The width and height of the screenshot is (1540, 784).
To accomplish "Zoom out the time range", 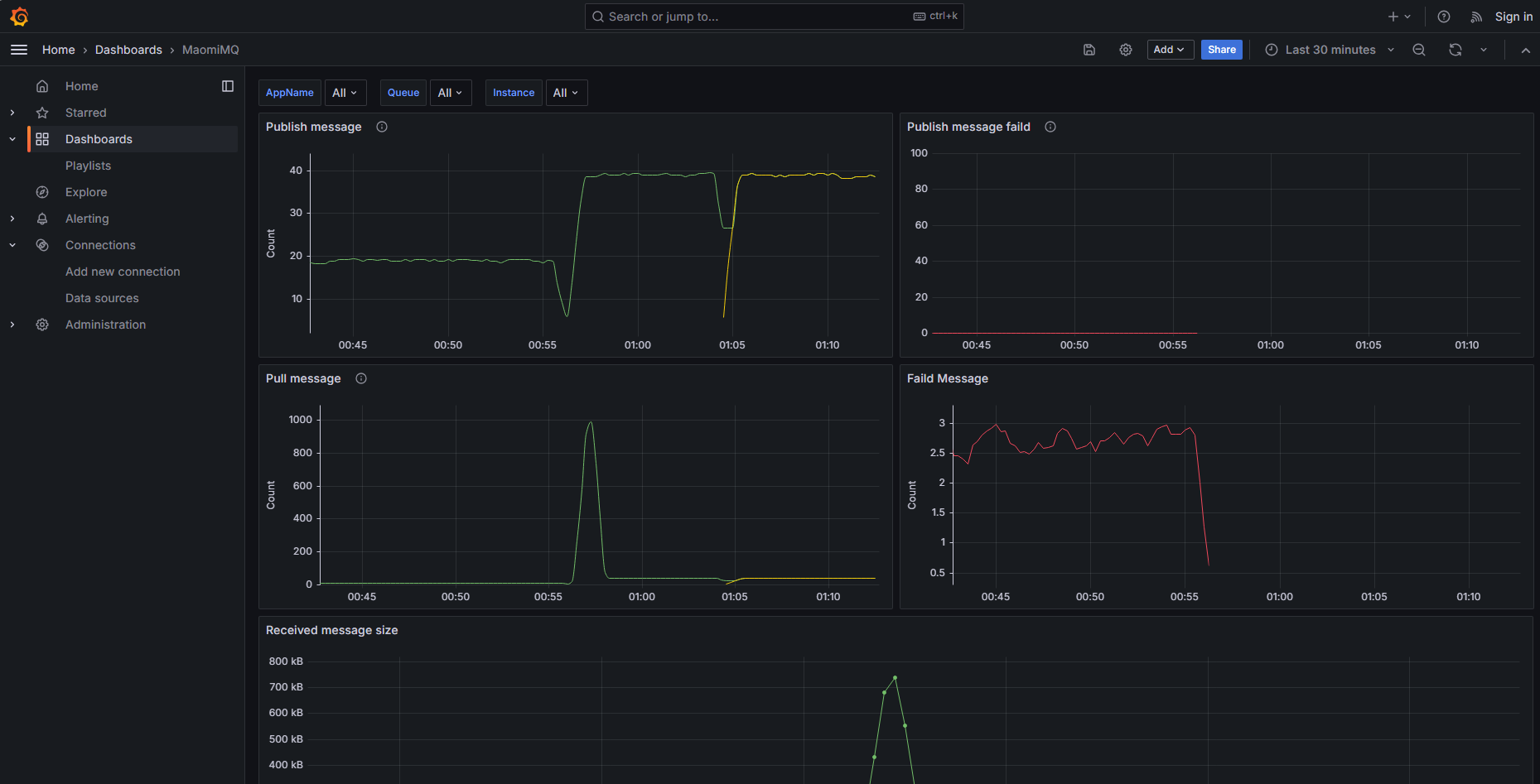I will (1419, 50).
